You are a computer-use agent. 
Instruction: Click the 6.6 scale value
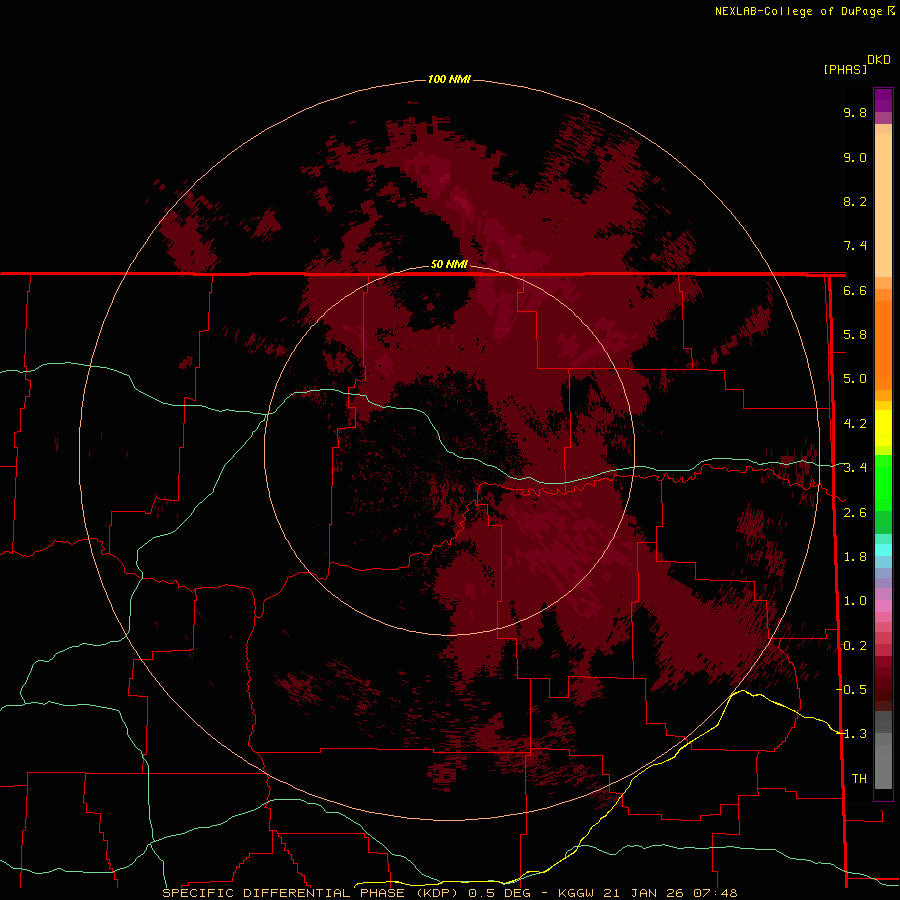[x=855, y=290]
